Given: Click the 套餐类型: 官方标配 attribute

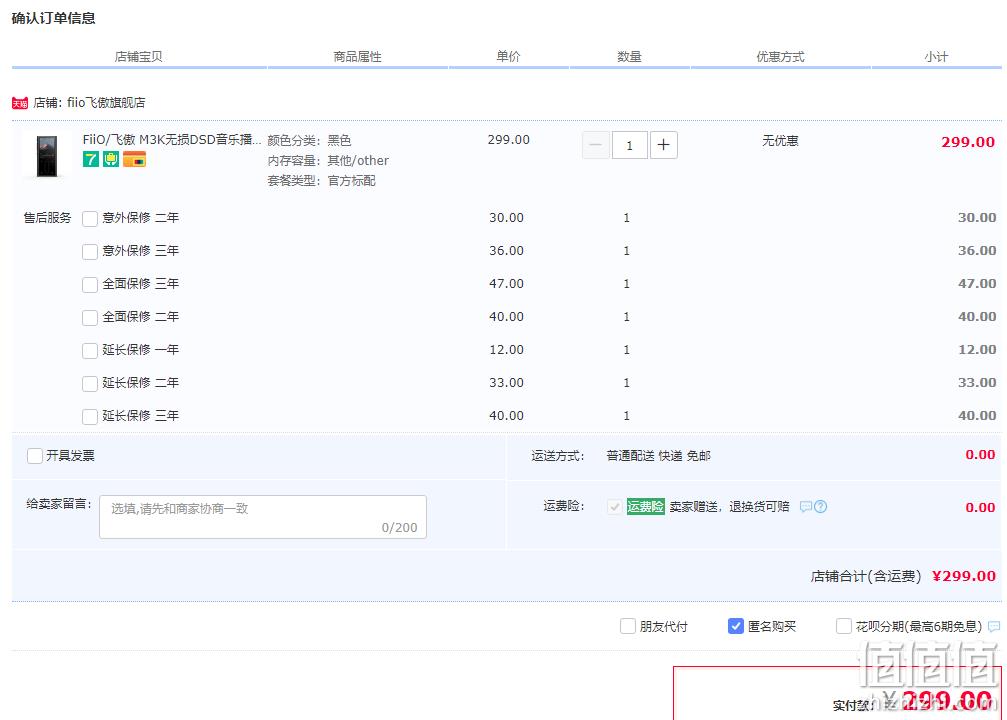Looking at the screenshot, I should (x=322, y=181).
